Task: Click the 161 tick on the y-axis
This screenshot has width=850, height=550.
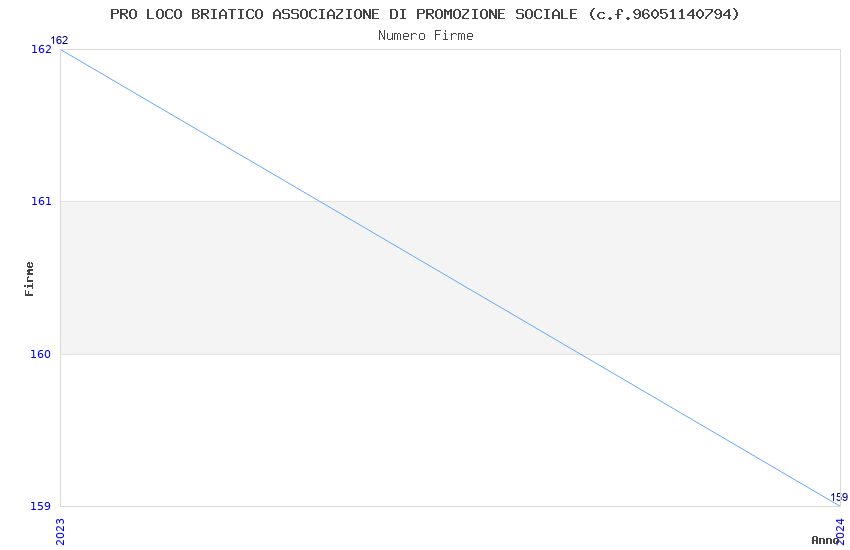Action: pyautogui.click(x=41, y=201)
